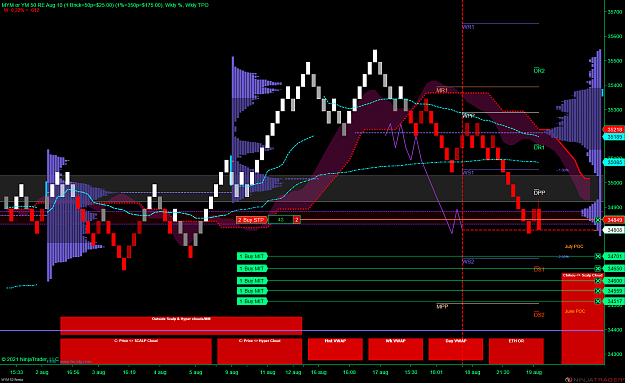Select the '2 Buy STP' order label

[x=251, y=220]
